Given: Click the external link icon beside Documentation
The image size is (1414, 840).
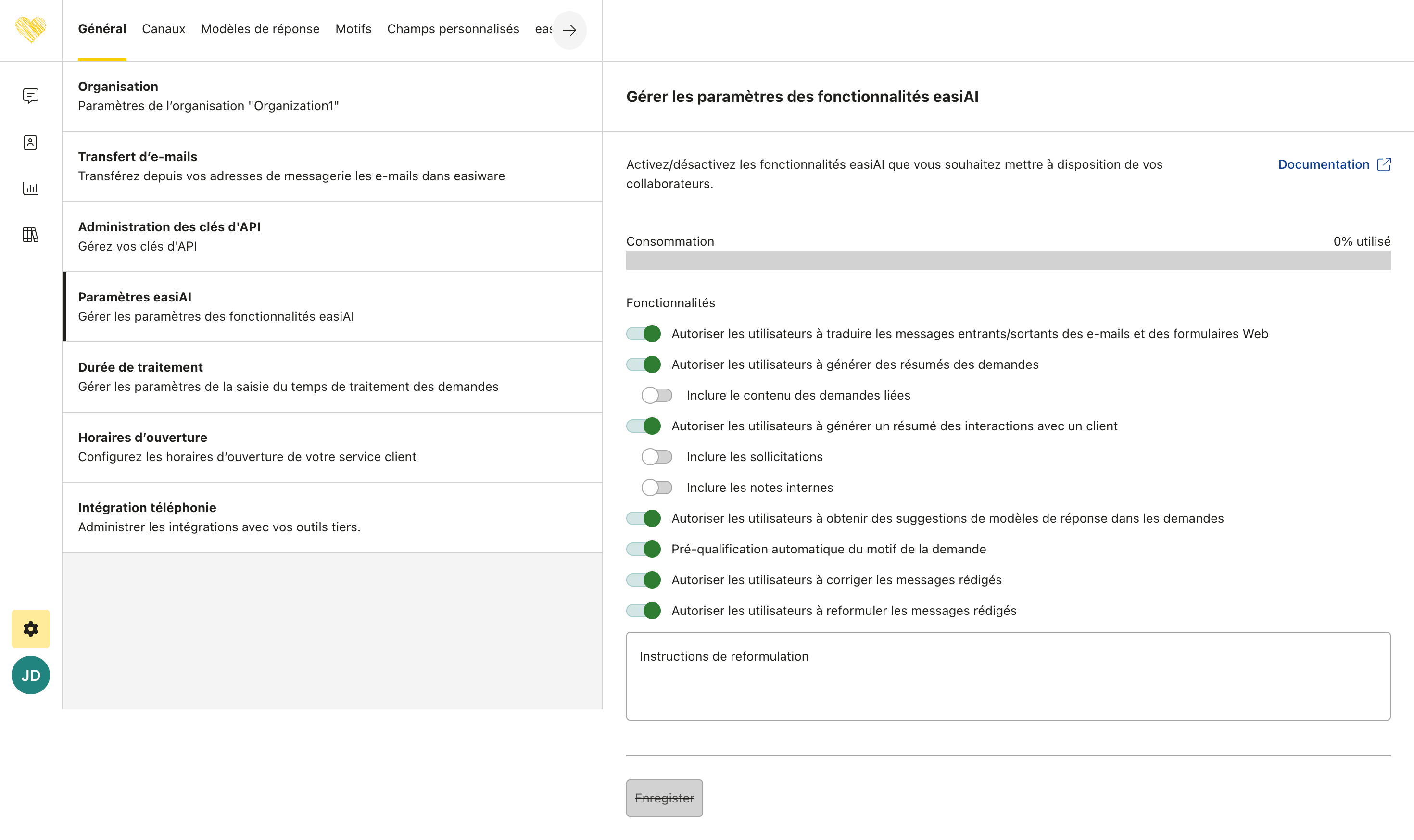Looking at the screenshot, I should (x=1383, y=164).
